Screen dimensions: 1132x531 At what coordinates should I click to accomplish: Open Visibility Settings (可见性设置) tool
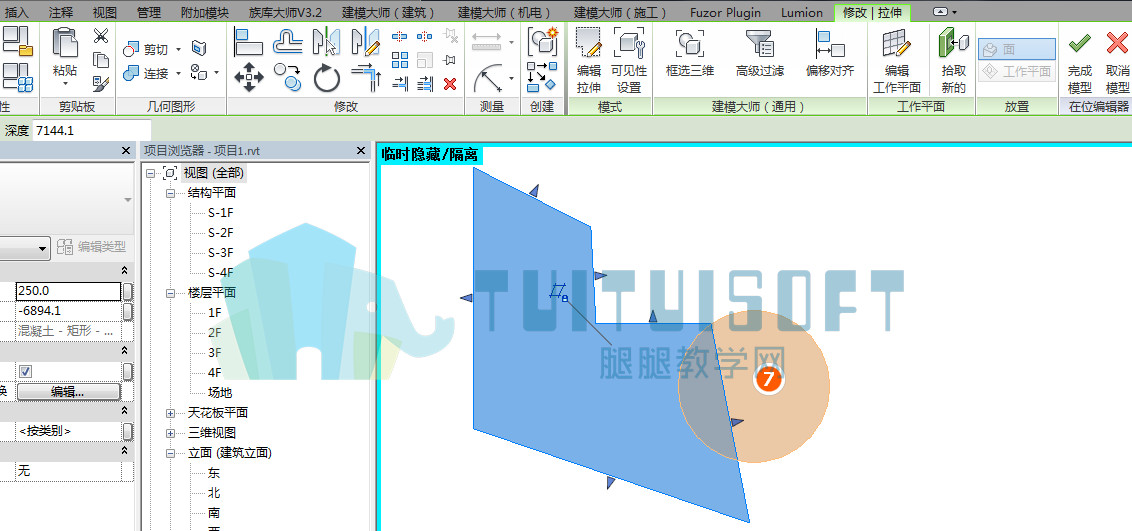point(629,43)
